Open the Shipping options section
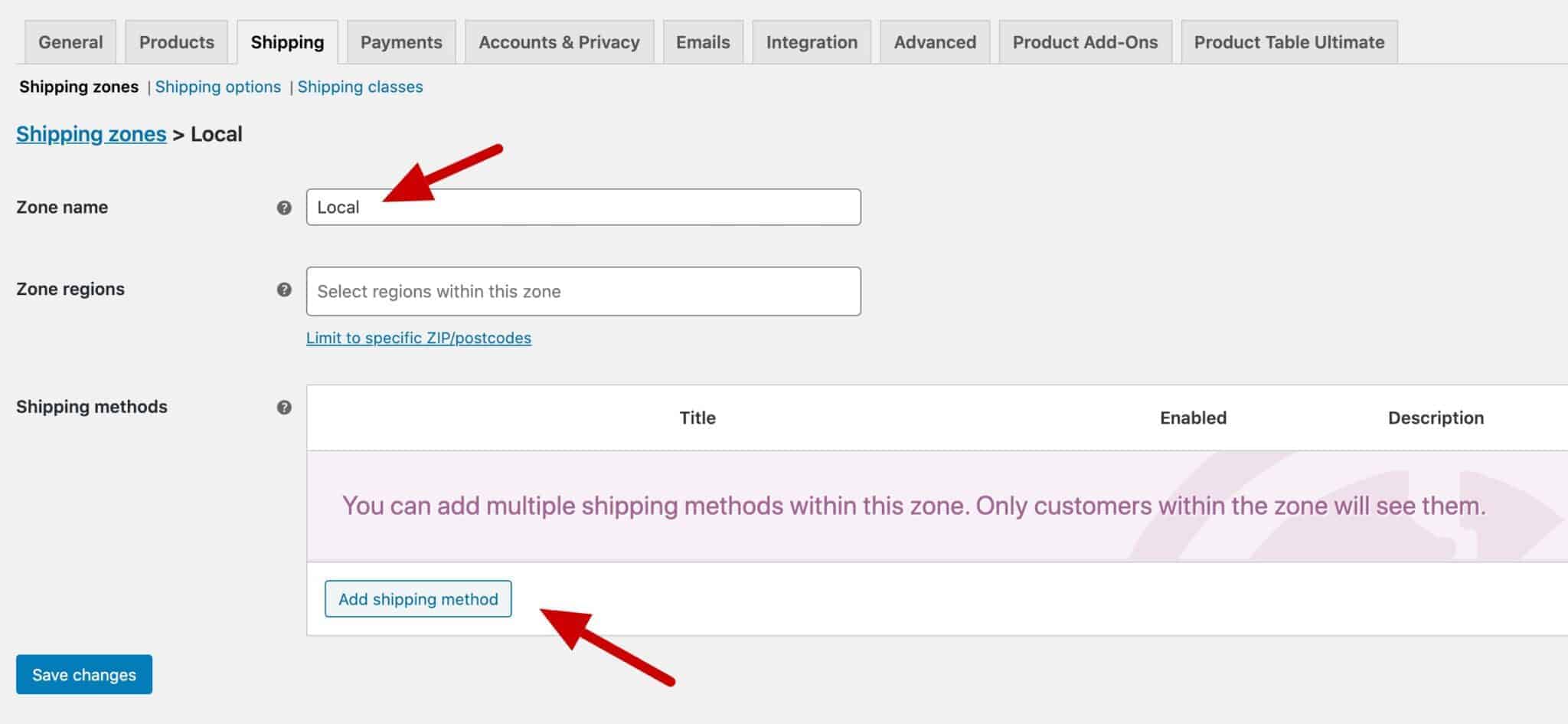1568x724 pixels. point(217,87)
